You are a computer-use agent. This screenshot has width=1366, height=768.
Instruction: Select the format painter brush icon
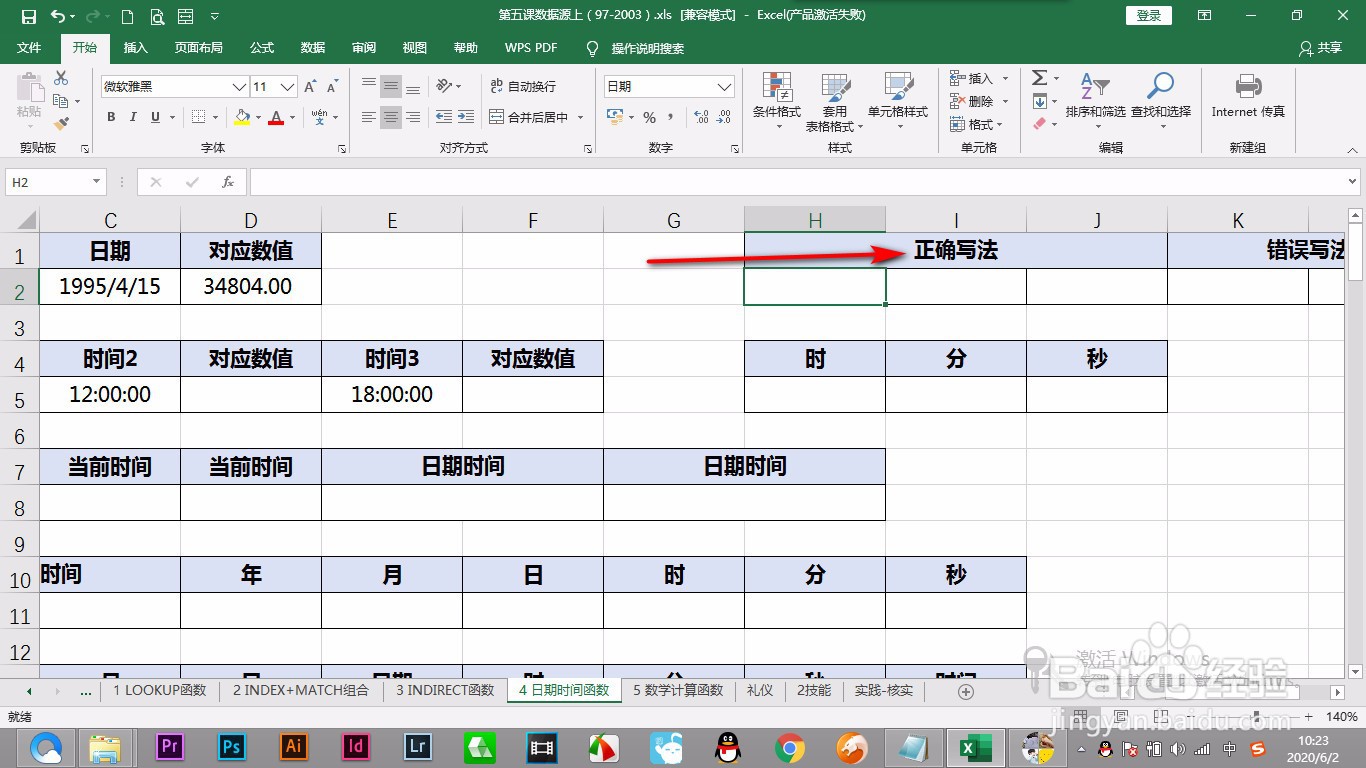[59, 122]
